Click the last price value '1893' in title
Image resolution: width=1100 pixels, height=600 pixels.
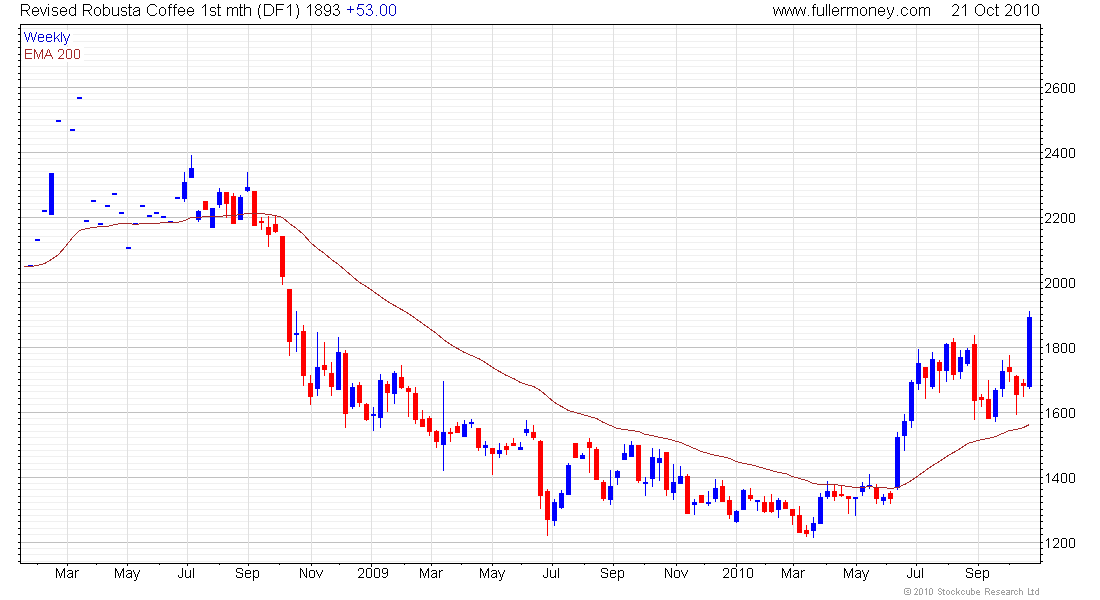pos(324,11)
